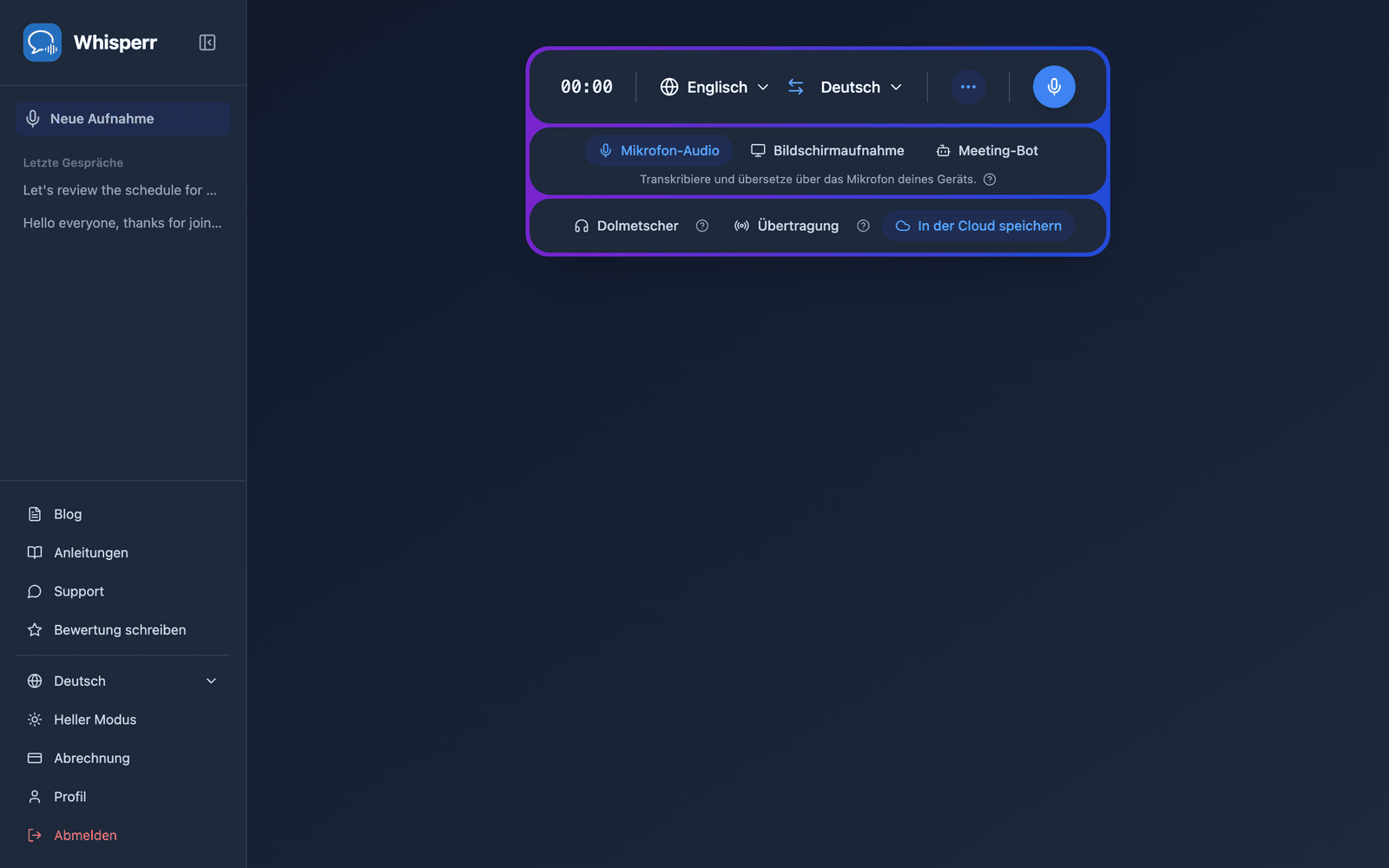The width and height of the screenshot is (1389, 868).
Task: Start recording with the blue microphone button
Action: coord(1054,87)
